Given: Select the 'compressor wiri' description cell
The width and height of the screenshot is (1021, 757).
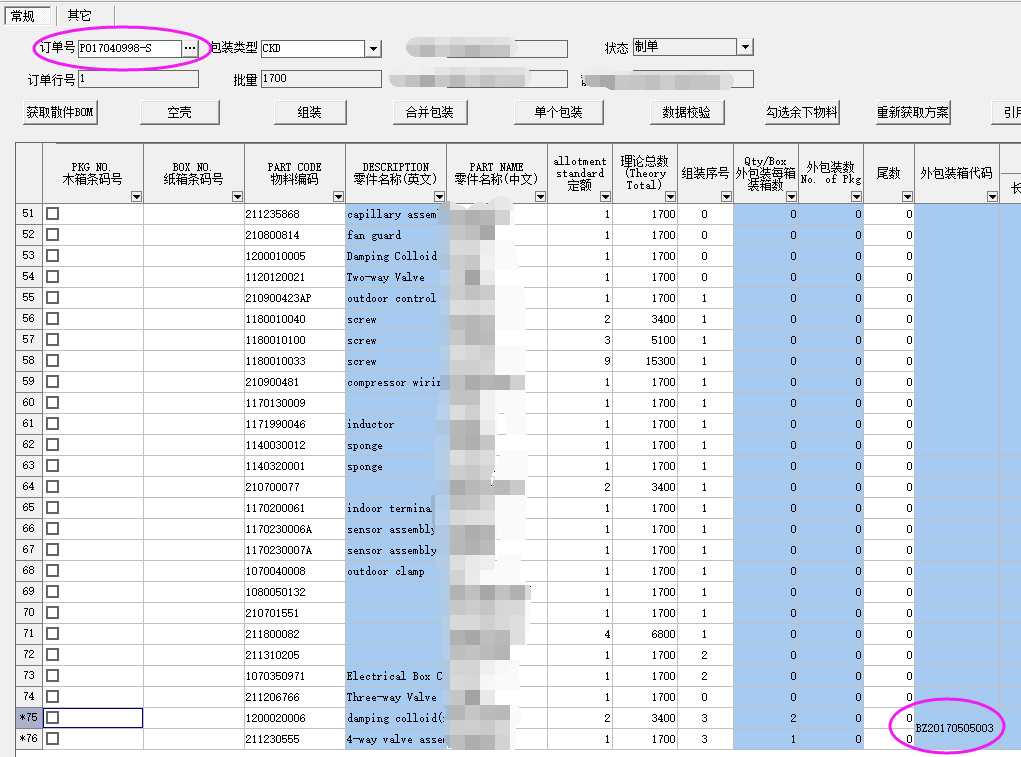Looking at the screenshot, I should click(x=396, y=382).
